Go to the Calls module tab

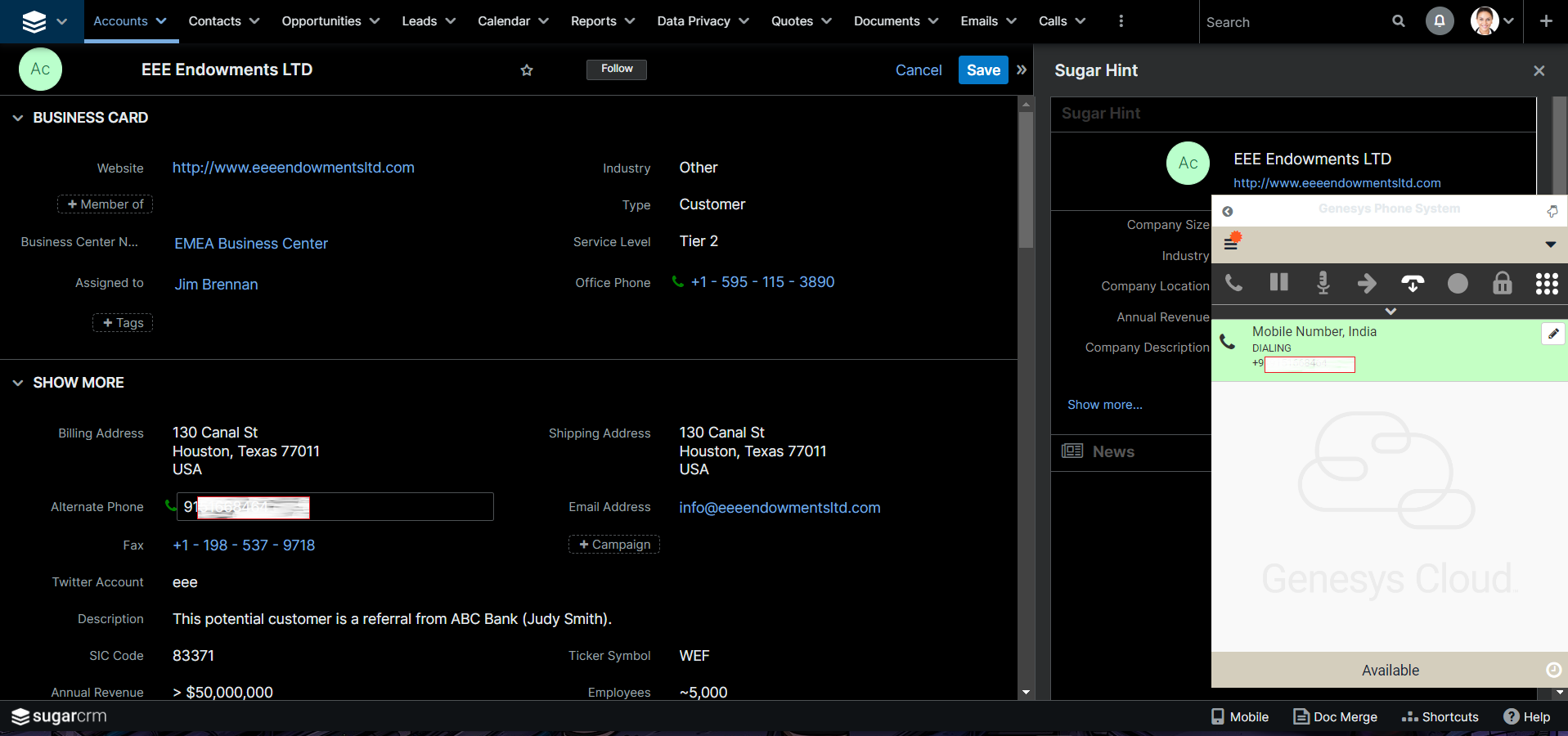click(x=1053, y=21)
